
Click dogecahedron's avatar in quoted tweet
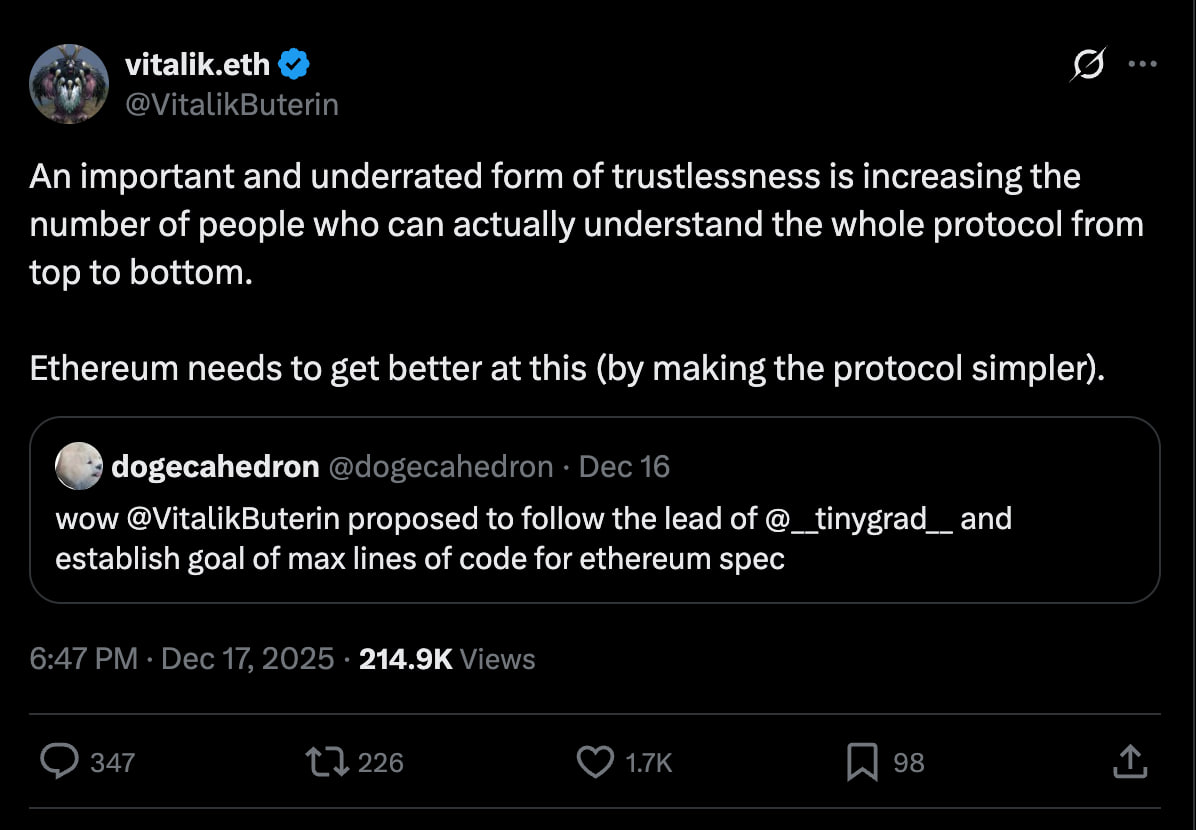tap(78, 466)
